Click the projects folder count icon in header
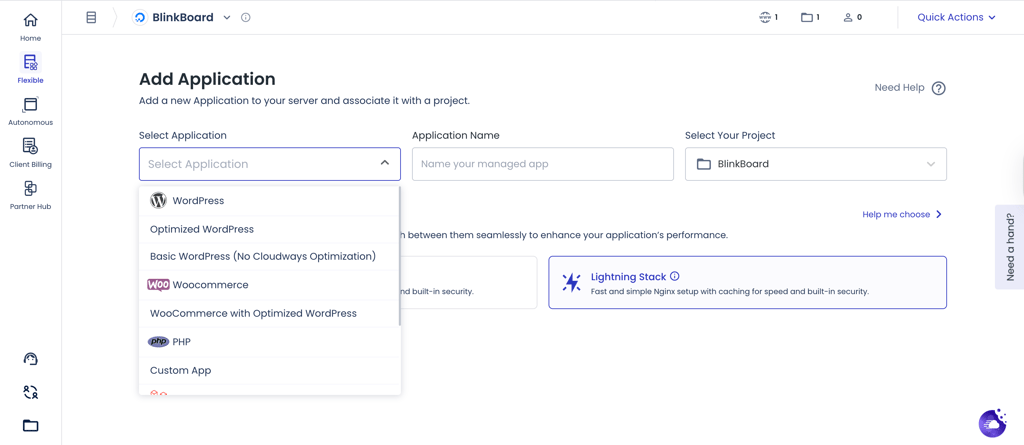Viewport: 1024px width, 445px height. [807, 18]
